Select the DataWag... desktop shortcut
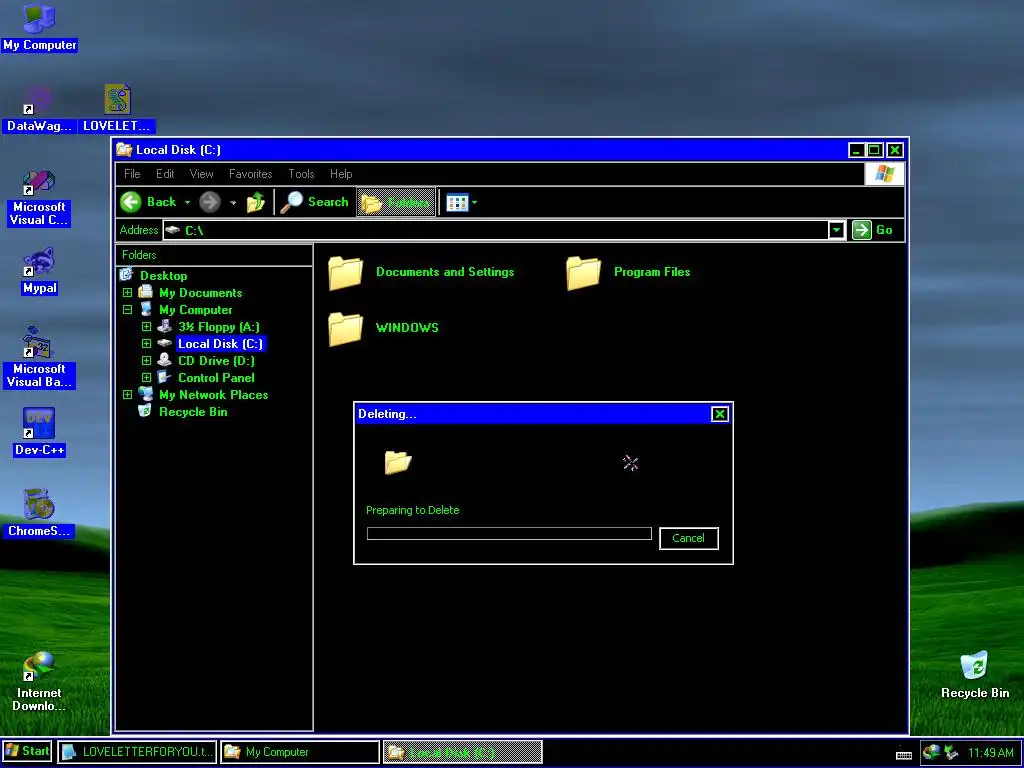The width and height of the screenshot is (1024, 768). [39, 110]
